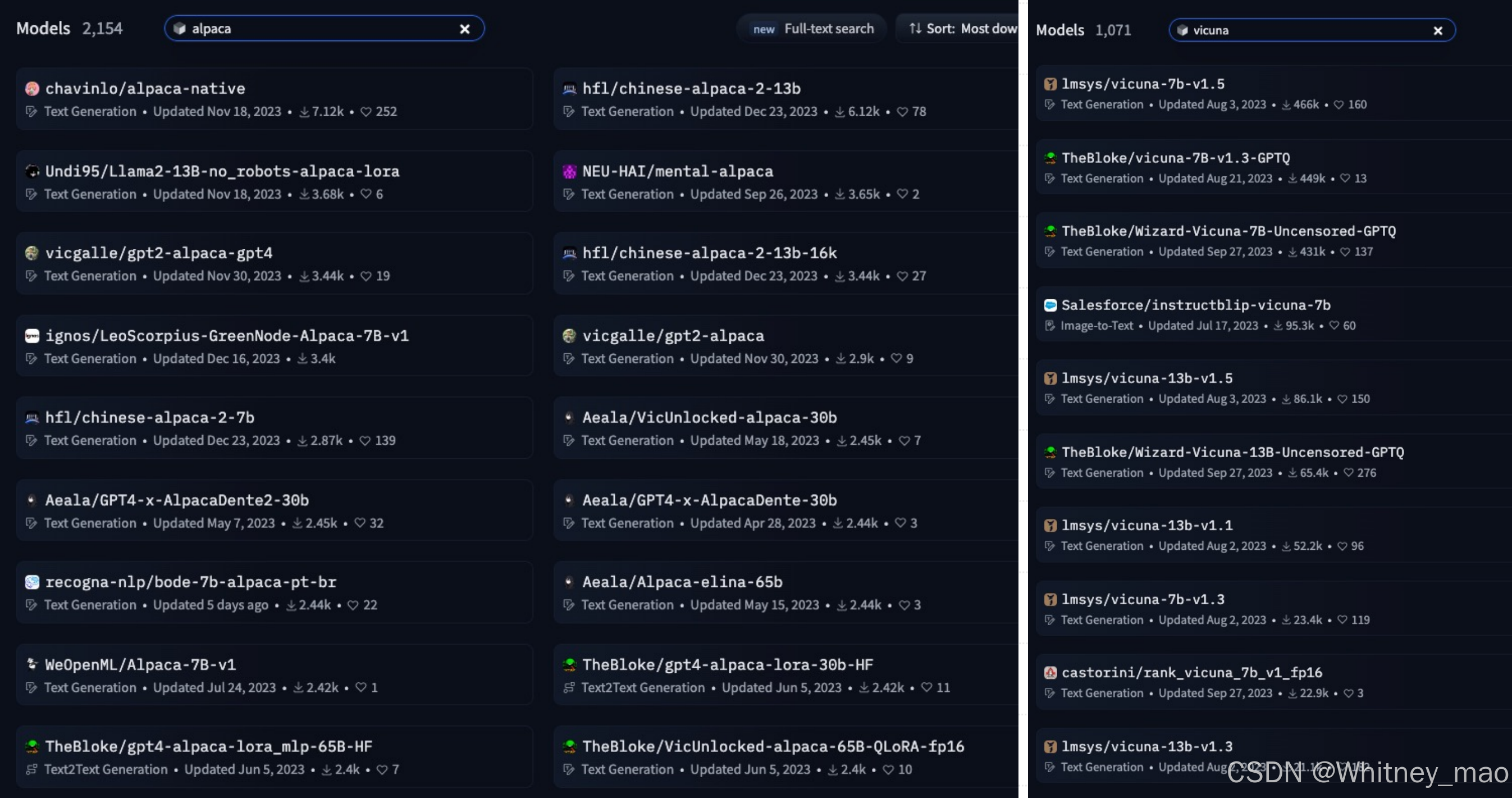Click Undi95 avatar icon
The width and height of the screenshot is (1512, 798).
[32, 171]
